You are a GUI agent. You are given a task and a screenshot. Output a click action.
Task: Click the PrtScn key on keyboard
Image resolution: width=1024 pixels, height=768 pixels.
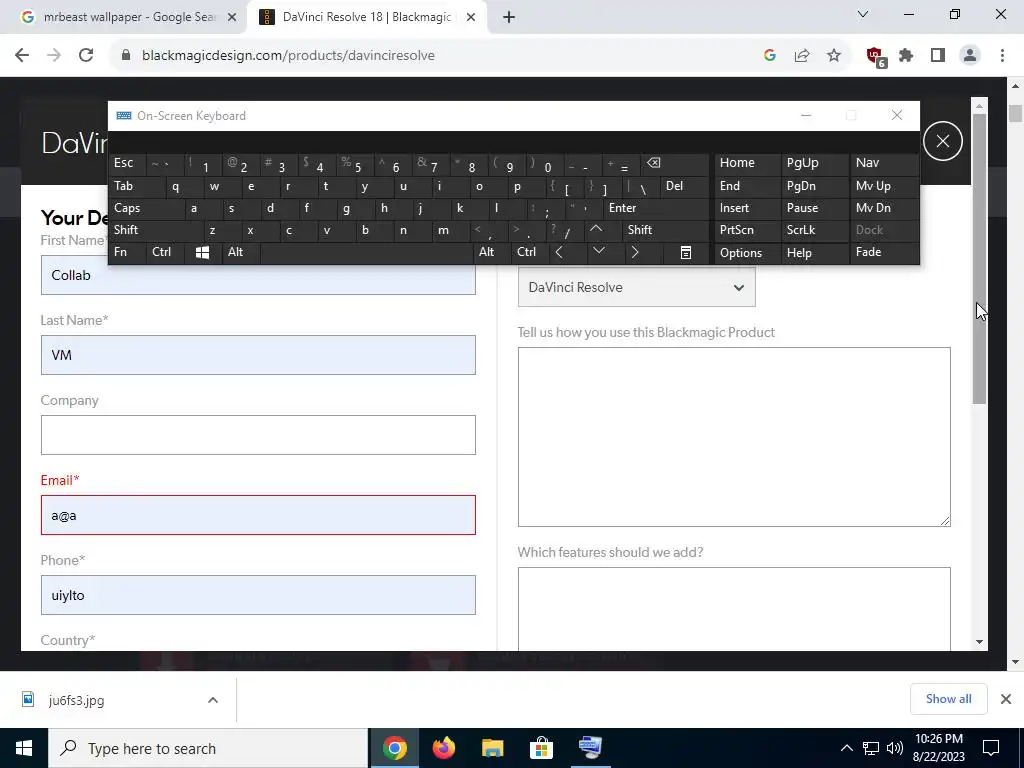pos(747,230)
